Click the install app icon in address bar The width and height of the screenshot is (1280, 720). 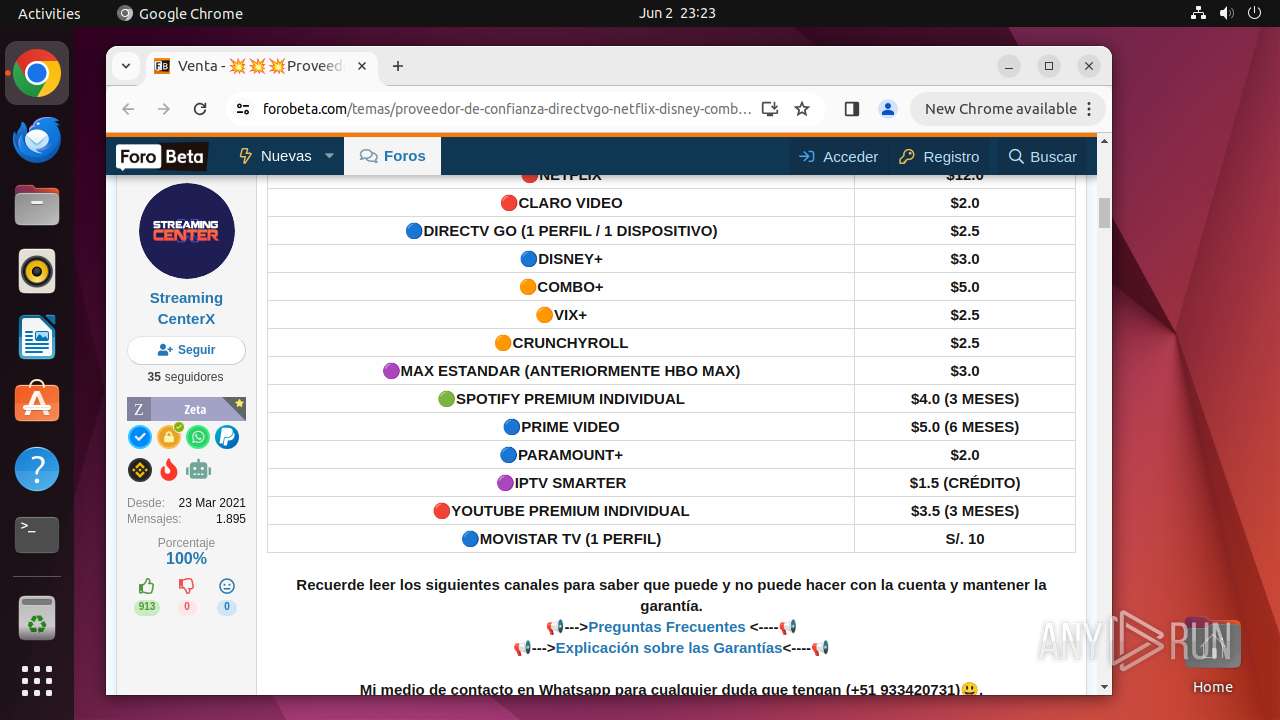770,109
